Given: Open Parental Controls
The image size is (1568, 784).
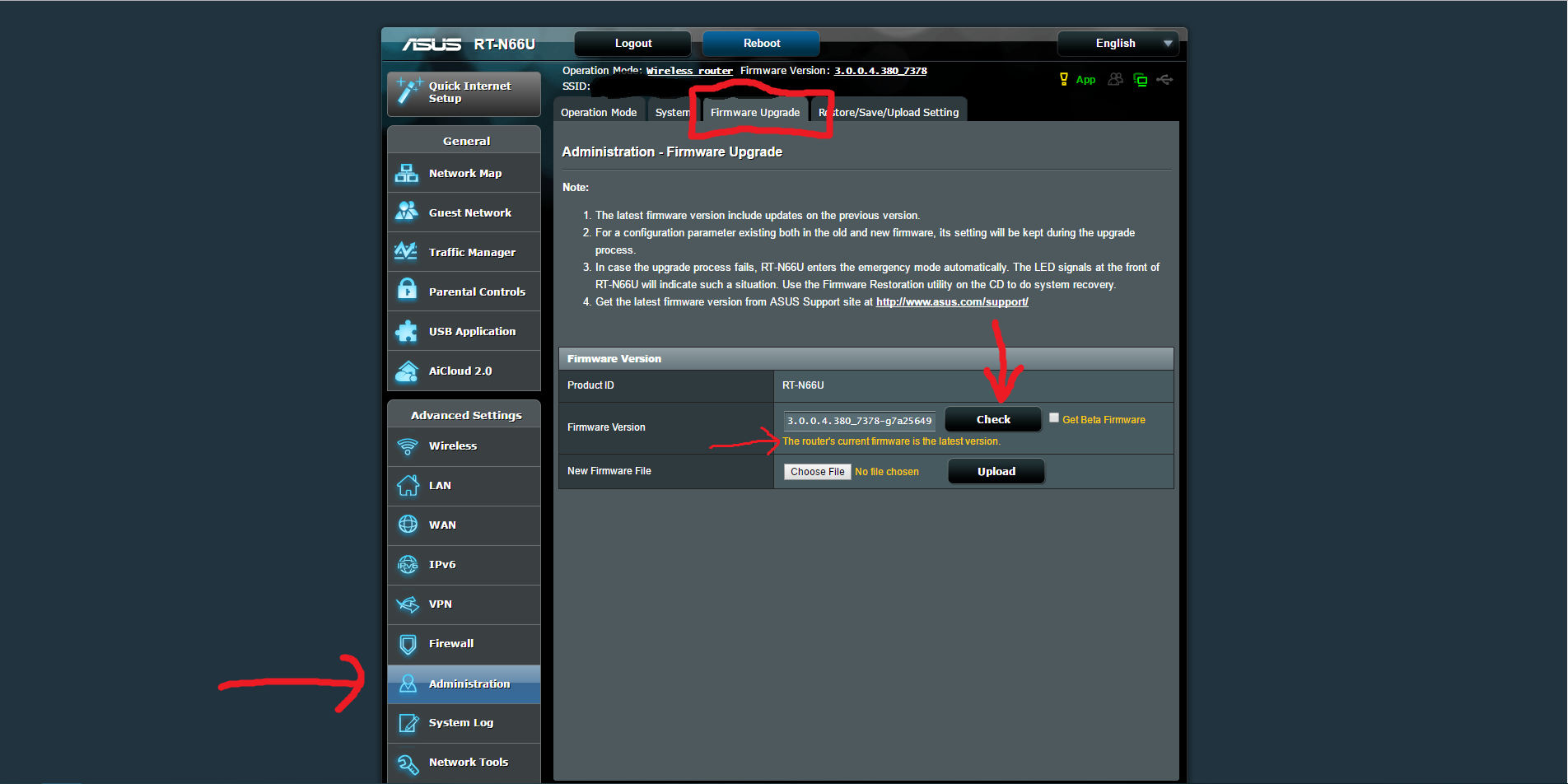Looking at the screenshot, I should click(477, 291).
